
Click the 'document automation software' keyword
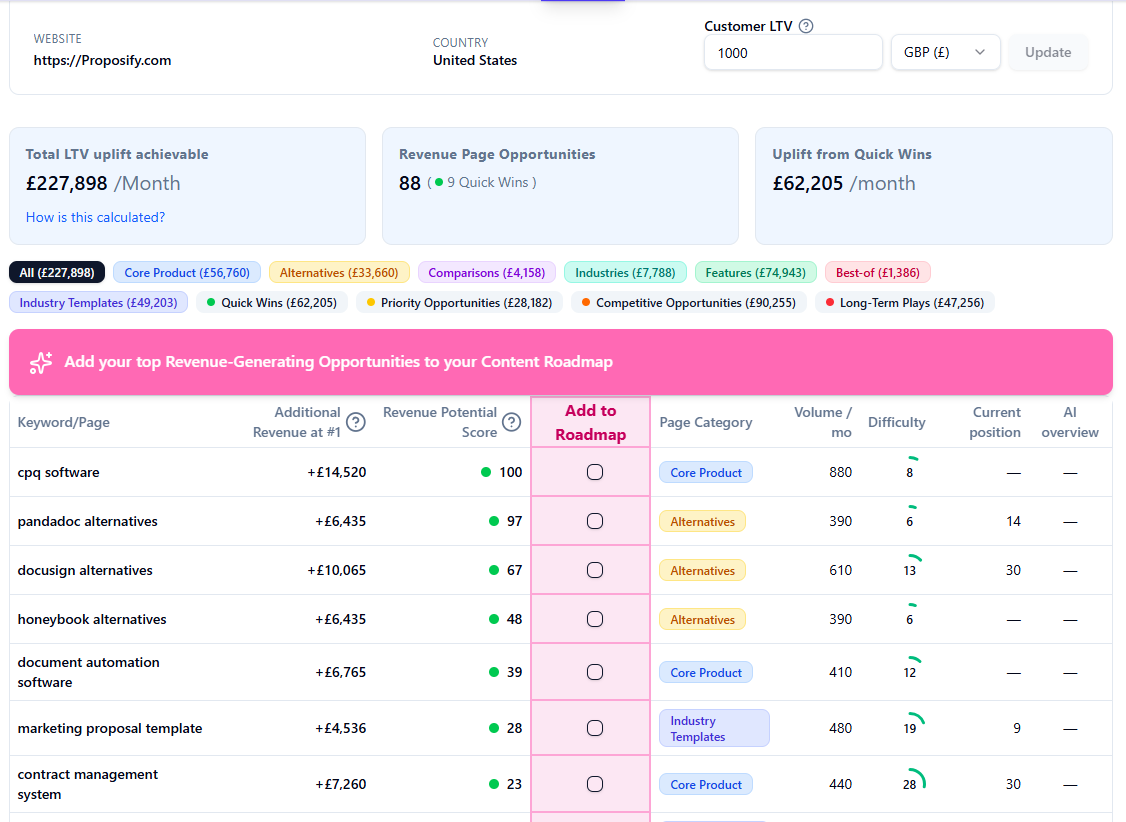tap(89, 672)
